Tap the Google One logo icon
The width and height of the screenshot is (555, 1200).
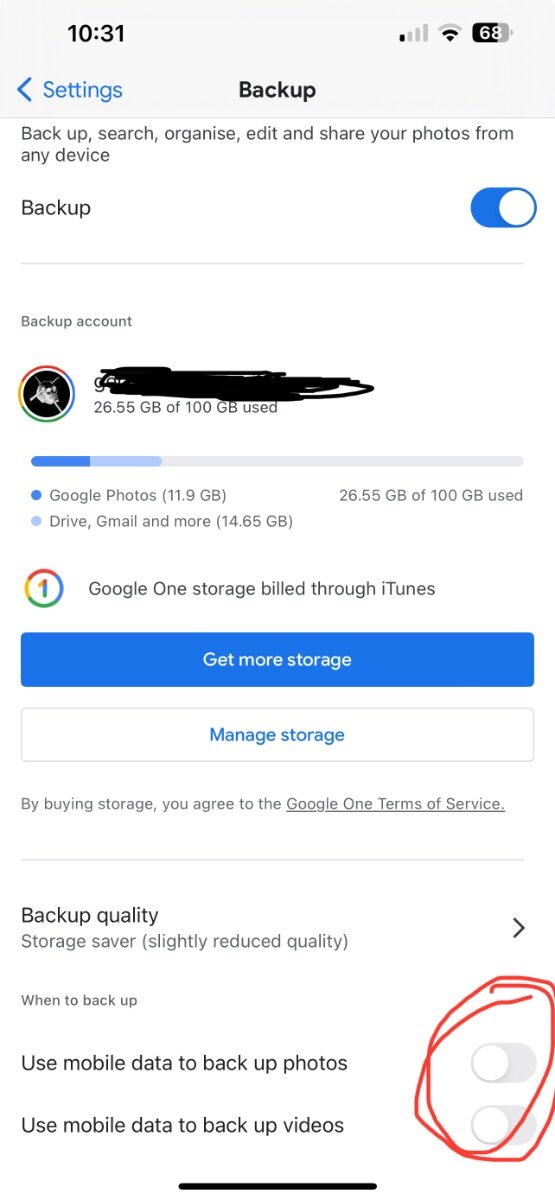(x=44, y=589)
